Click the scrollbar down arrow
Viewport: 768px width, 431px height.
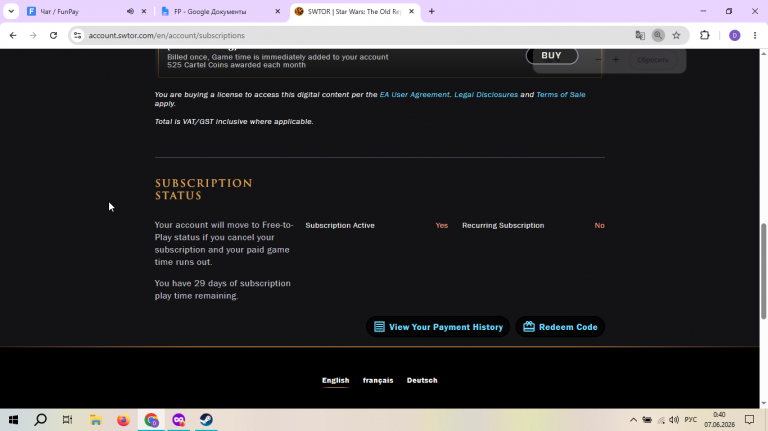click(x=763, y=404)
